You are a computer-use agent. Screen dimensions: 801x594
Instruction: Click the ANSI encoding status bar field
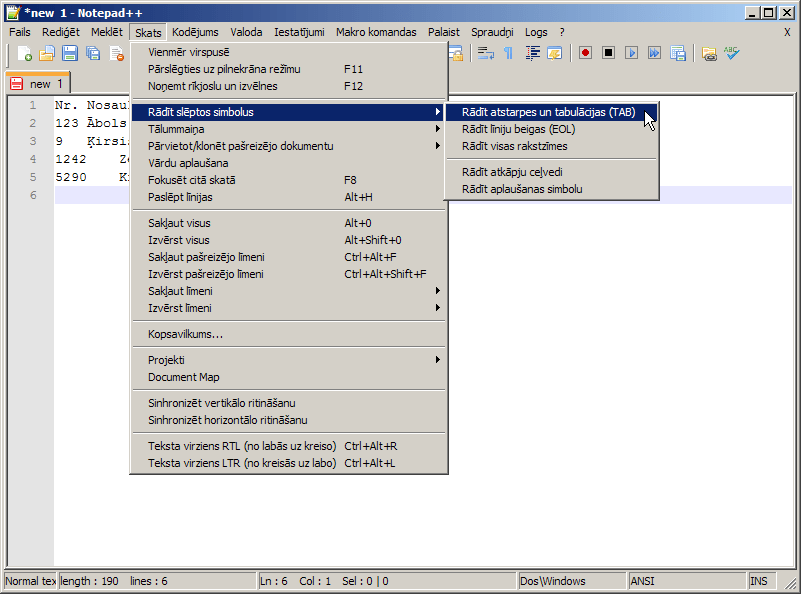(x=687, y=581)
